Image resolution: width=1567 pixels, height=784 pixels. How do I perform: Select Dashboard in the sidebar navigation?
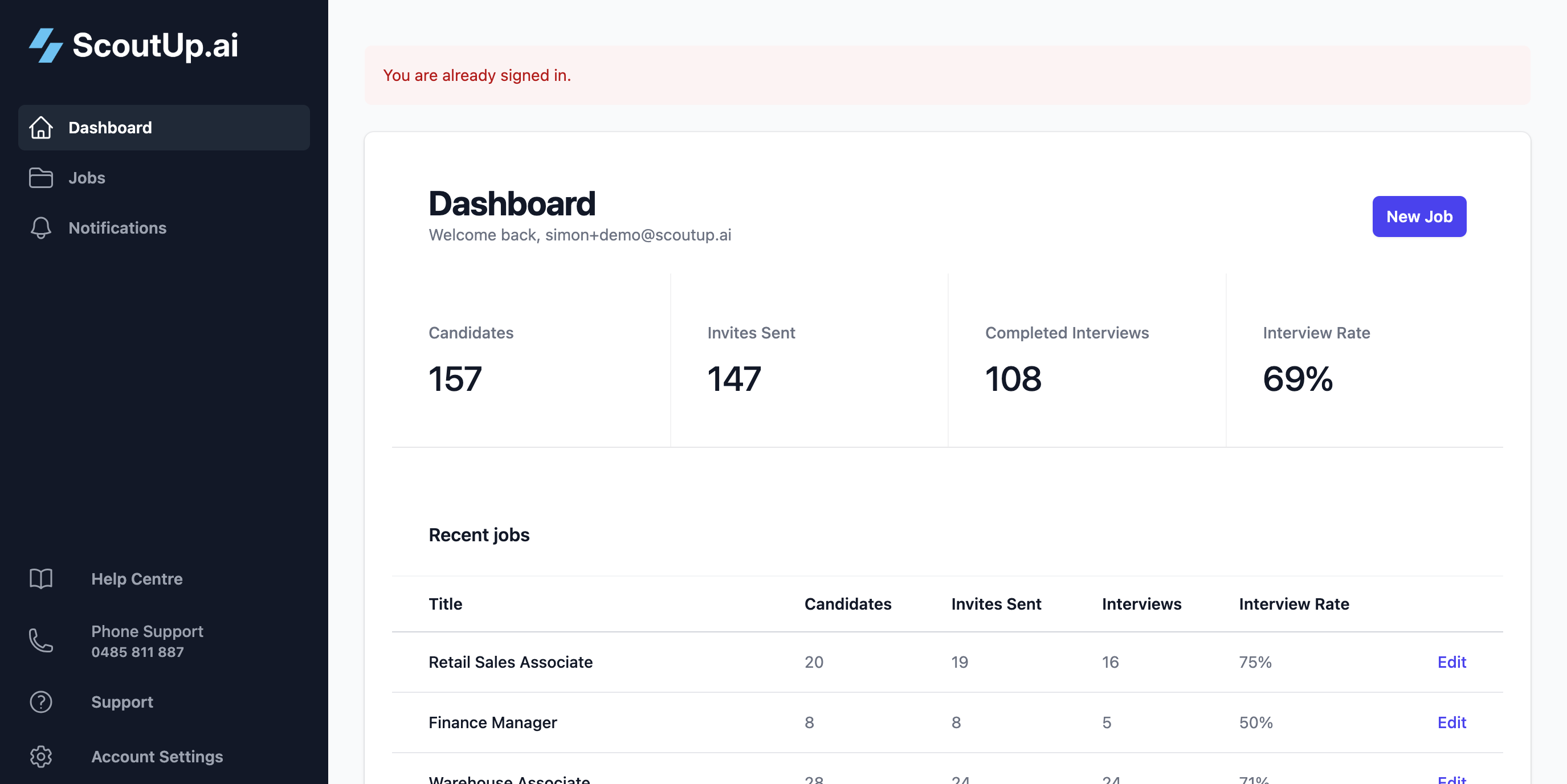click(x=110, y=128)
